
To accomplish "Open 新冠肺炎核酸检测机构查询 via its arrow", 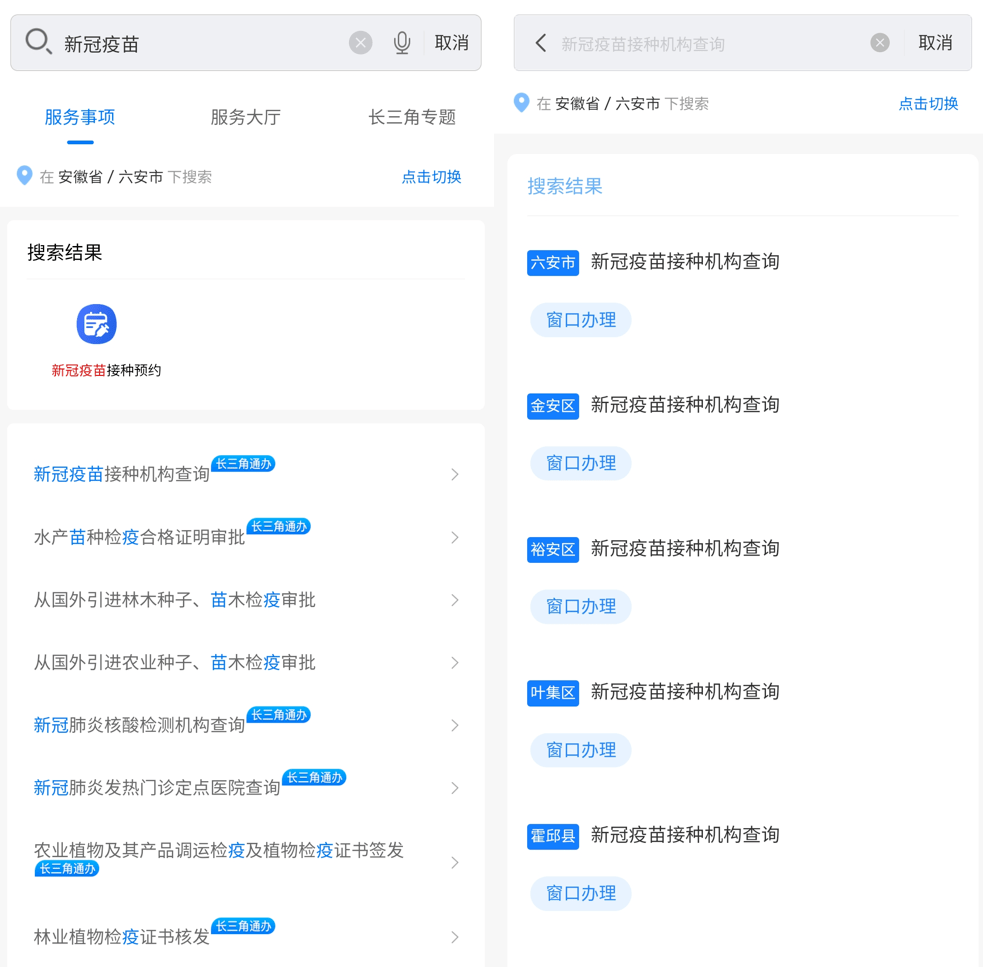I will point(455,724).
